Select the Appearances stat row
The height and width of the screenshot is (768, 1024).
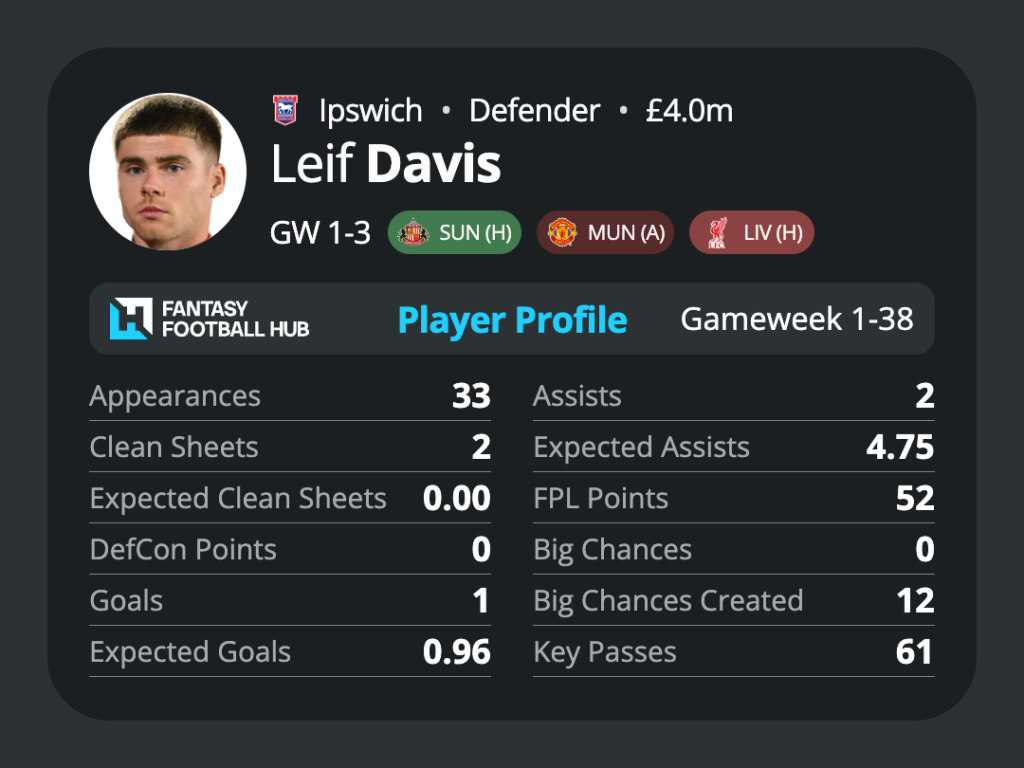click(290, 396)
